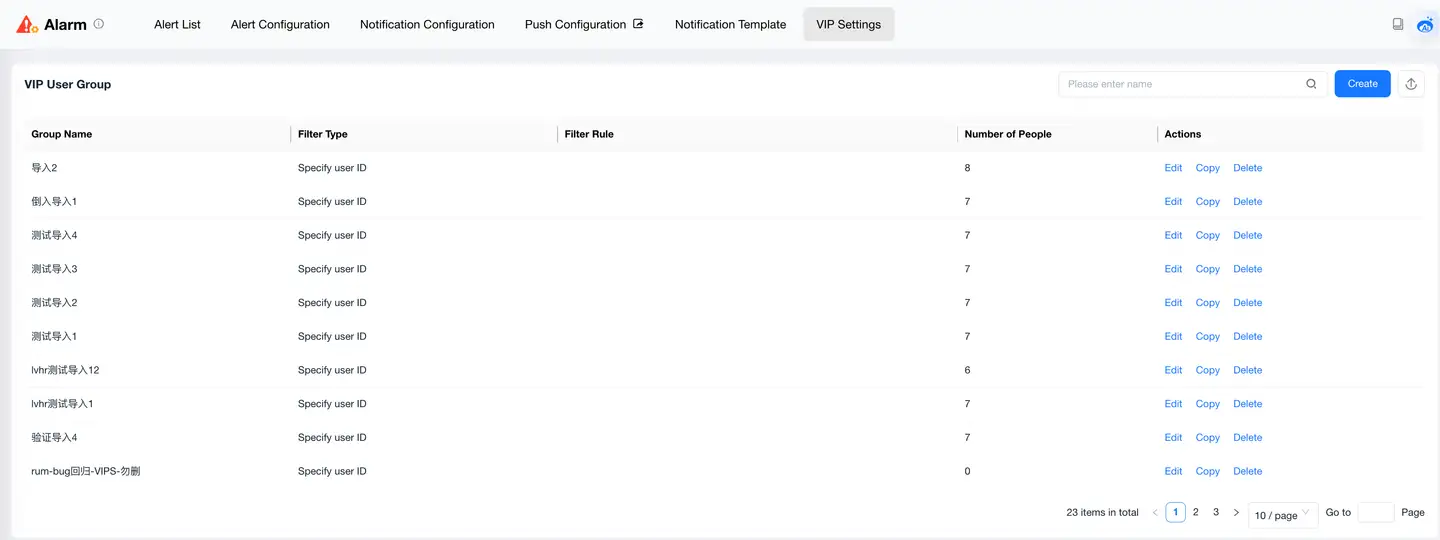Jump to page 3
Screen dimensions: 1440x540
[1216, 512]
